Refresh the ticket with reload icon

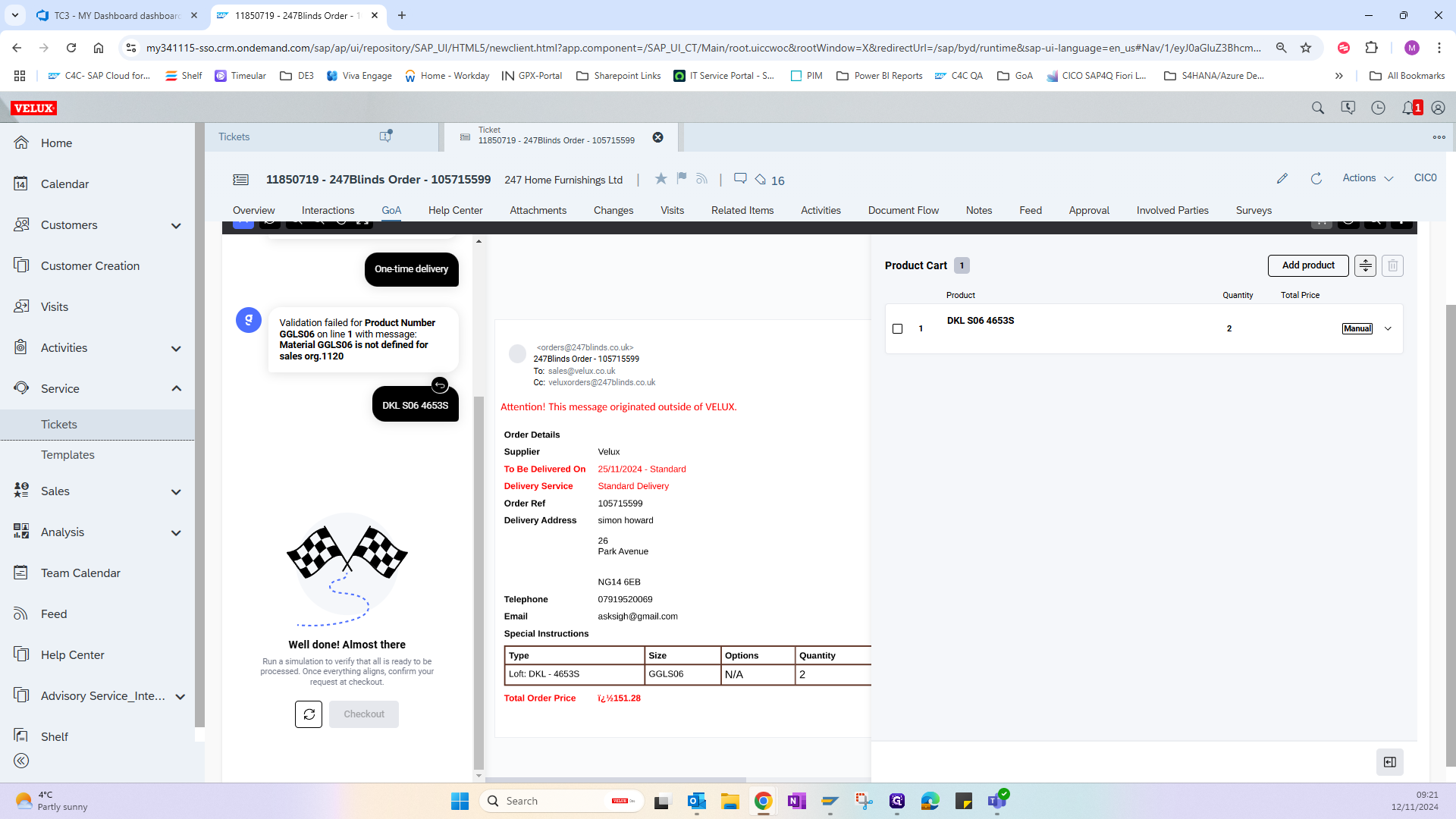click(1316, 178)
